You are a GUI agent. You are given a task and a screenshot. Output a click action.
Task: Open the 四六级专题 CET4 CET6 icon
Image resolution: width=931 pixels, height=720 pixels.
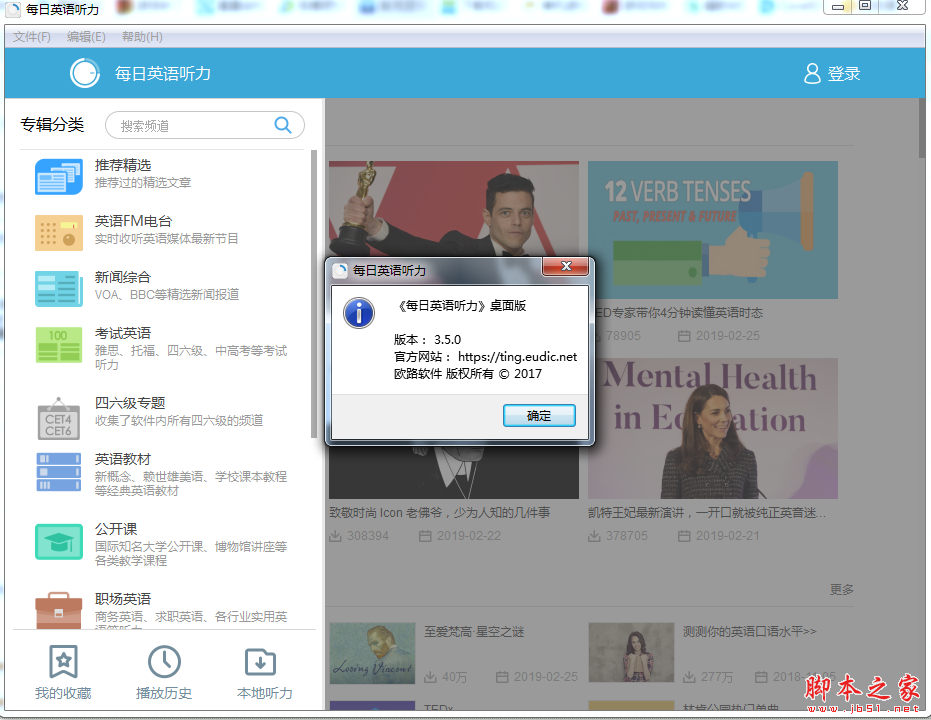point(59,418)
